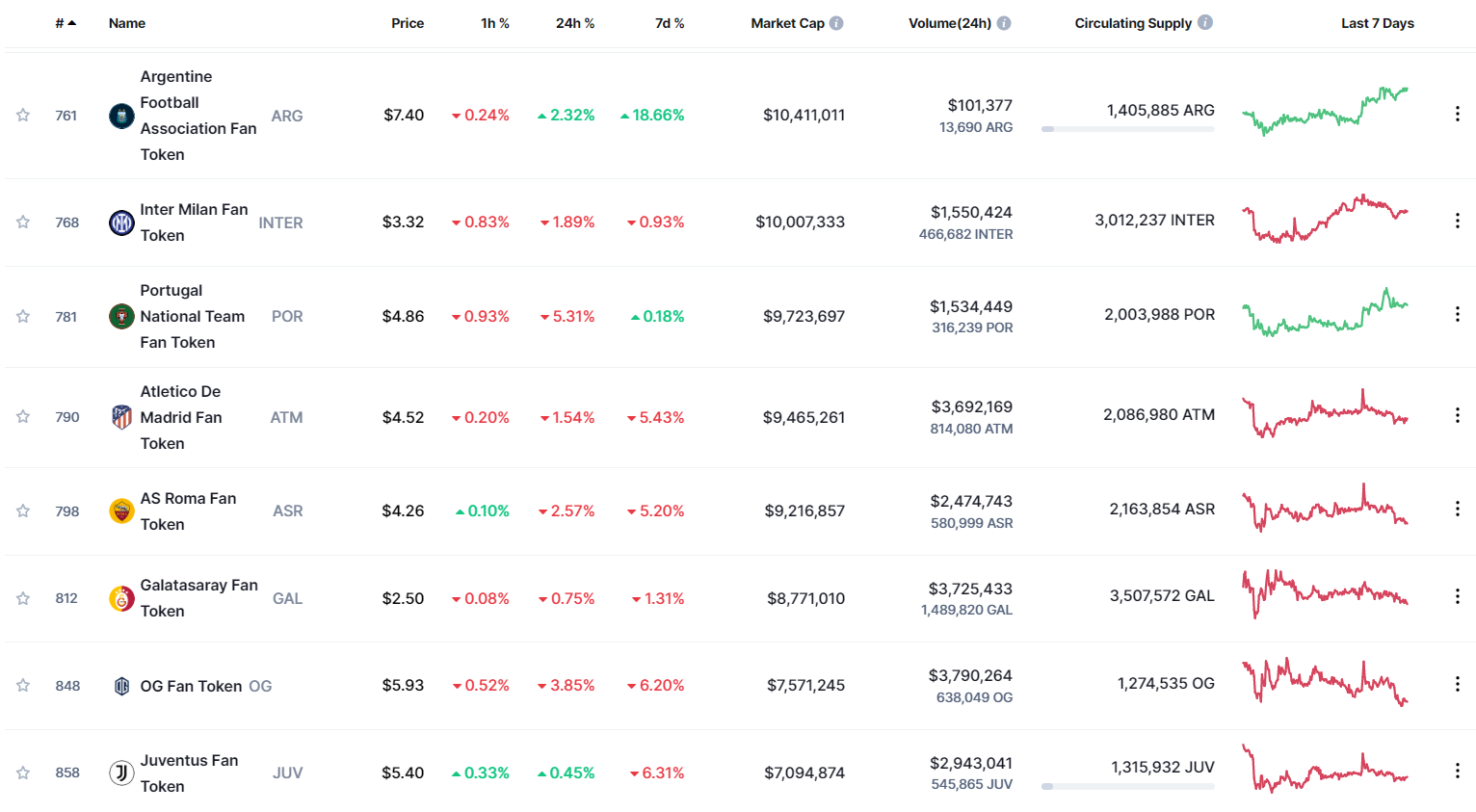Screen dimensions: 1476x812
Task: Click JUV circulating supply progress bar
Action: [x=1128, y=787]
